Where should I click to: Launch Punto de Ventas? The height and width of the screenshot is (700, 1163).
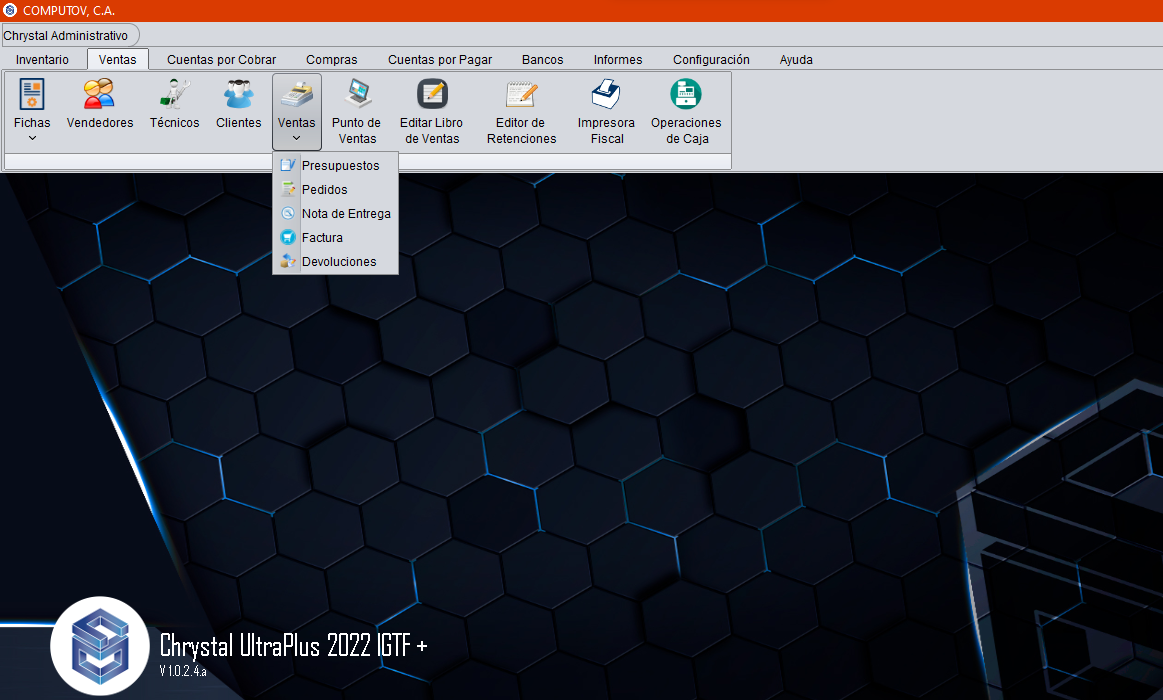click(356, 111)
